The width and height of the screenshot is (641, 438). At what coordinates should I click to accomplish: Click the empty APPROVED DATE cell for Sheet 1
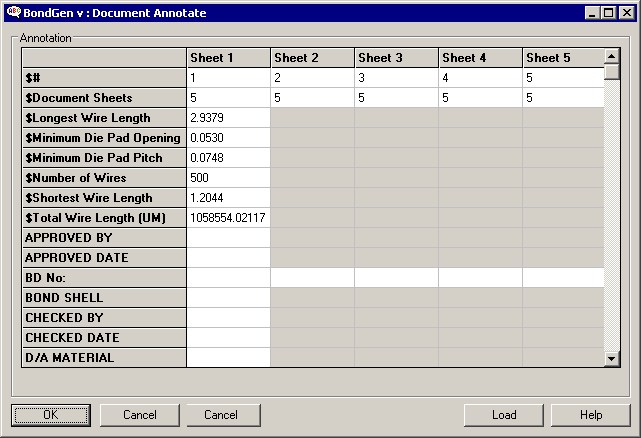click(x=229, y=258)
